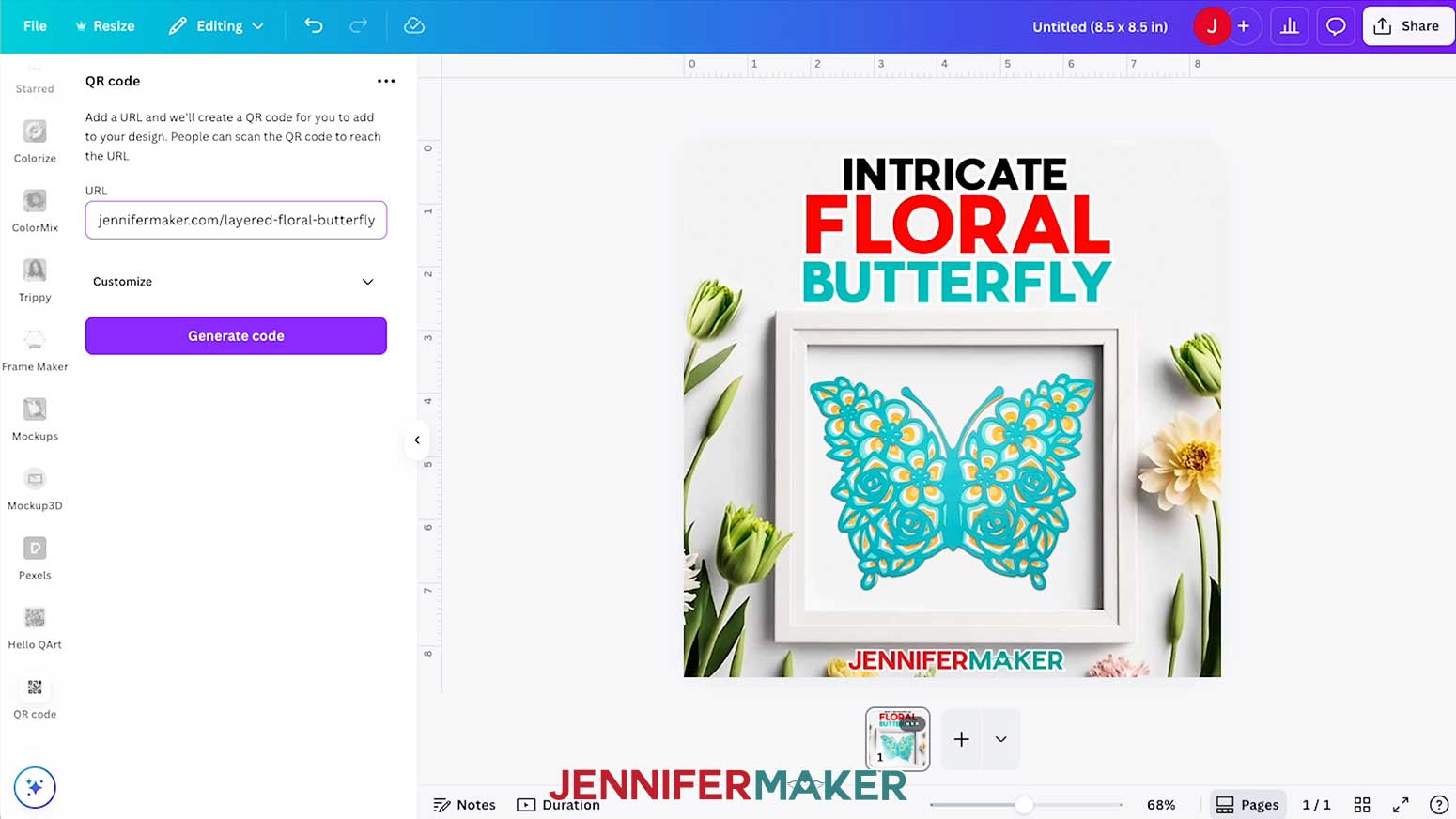
Task: Select page 1 thumbnail
Action: click(x=898, y=739)
